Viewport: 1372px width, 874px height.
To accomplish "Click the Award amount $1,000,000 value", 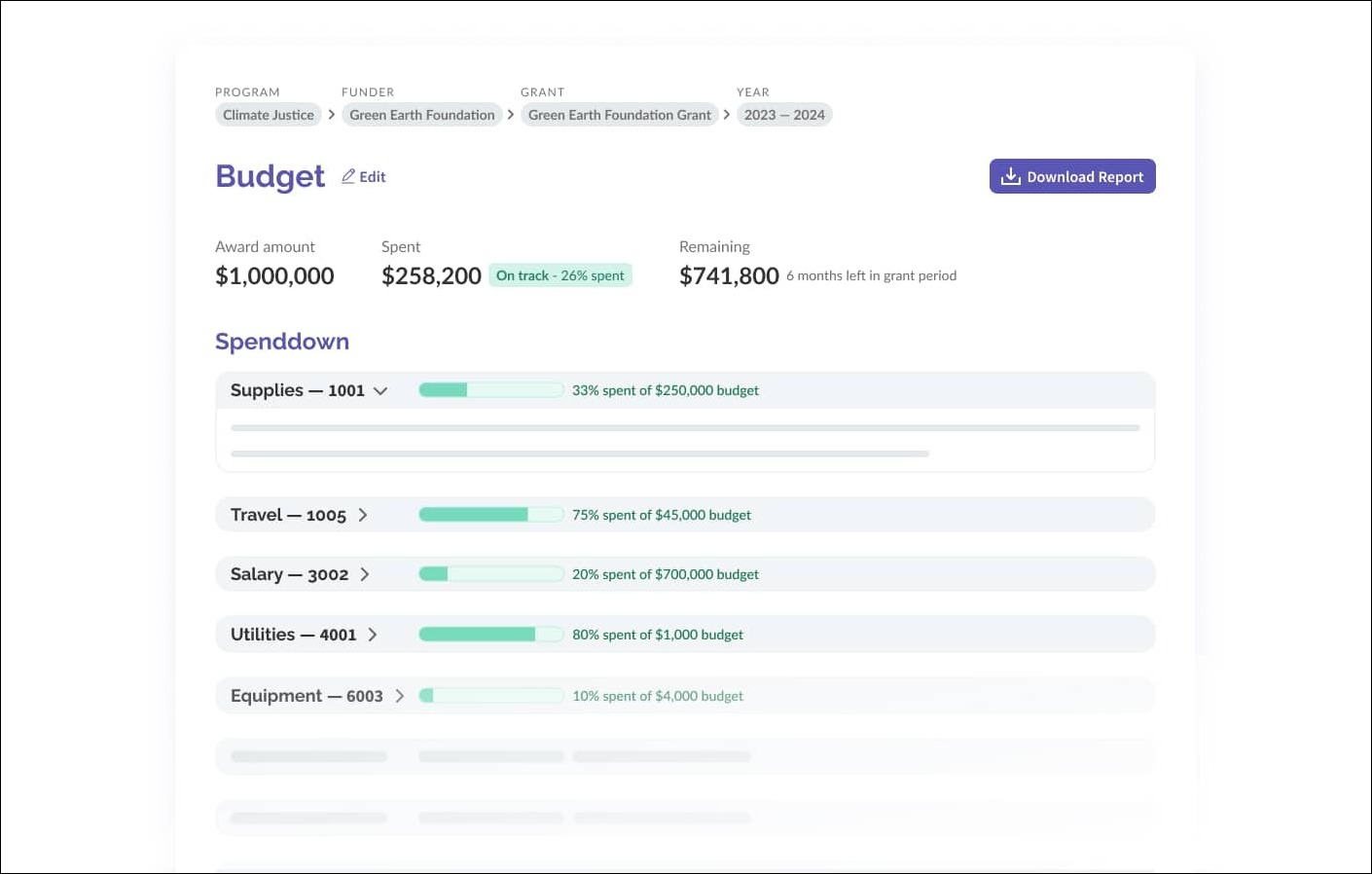I will tap(273, 275).
